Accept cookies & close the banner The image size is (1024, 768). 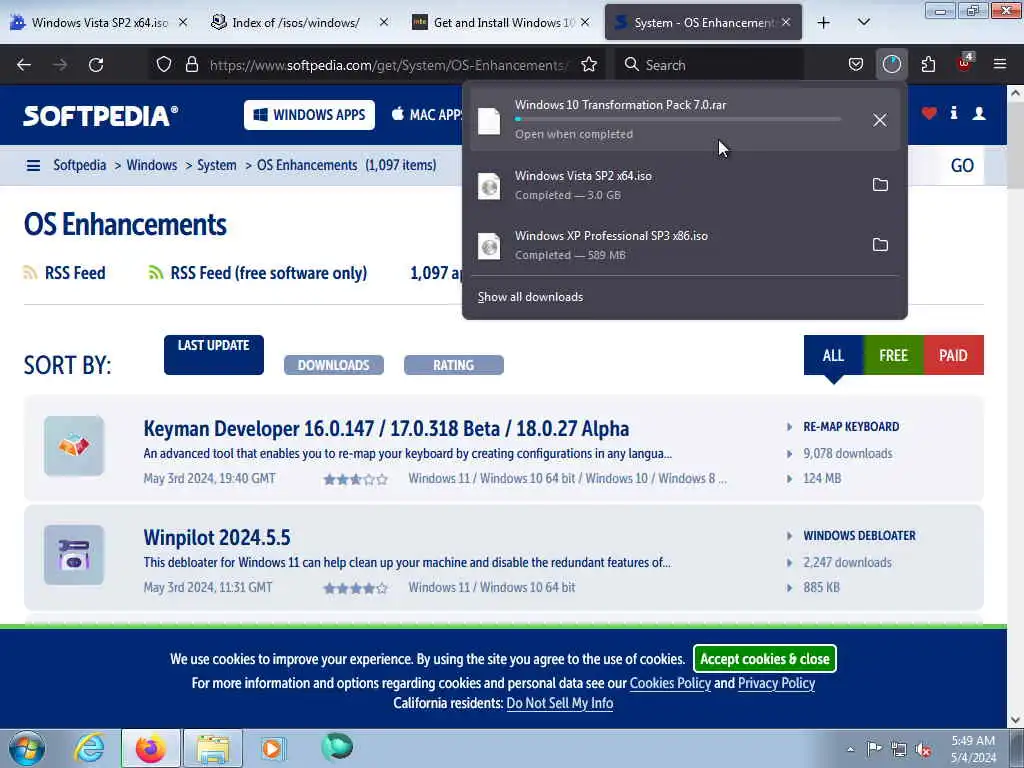pyautogui.click(x=765, y=658)
